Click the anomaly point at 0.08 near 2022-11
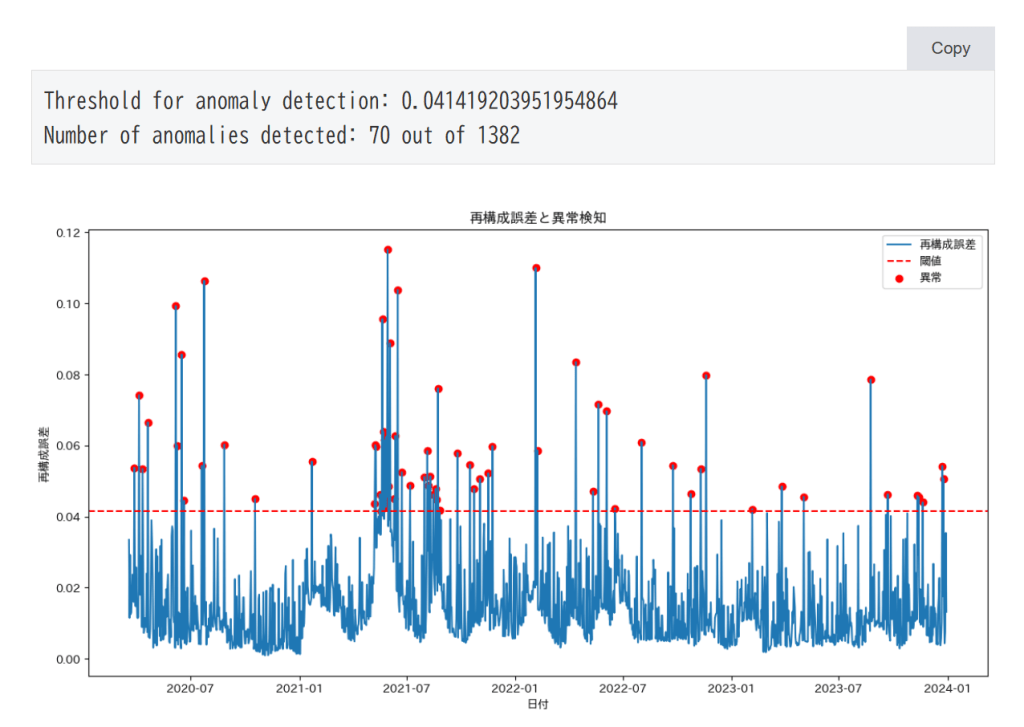Image resolution: width=1024 pixels, height=727 pixels. (706, 376)
